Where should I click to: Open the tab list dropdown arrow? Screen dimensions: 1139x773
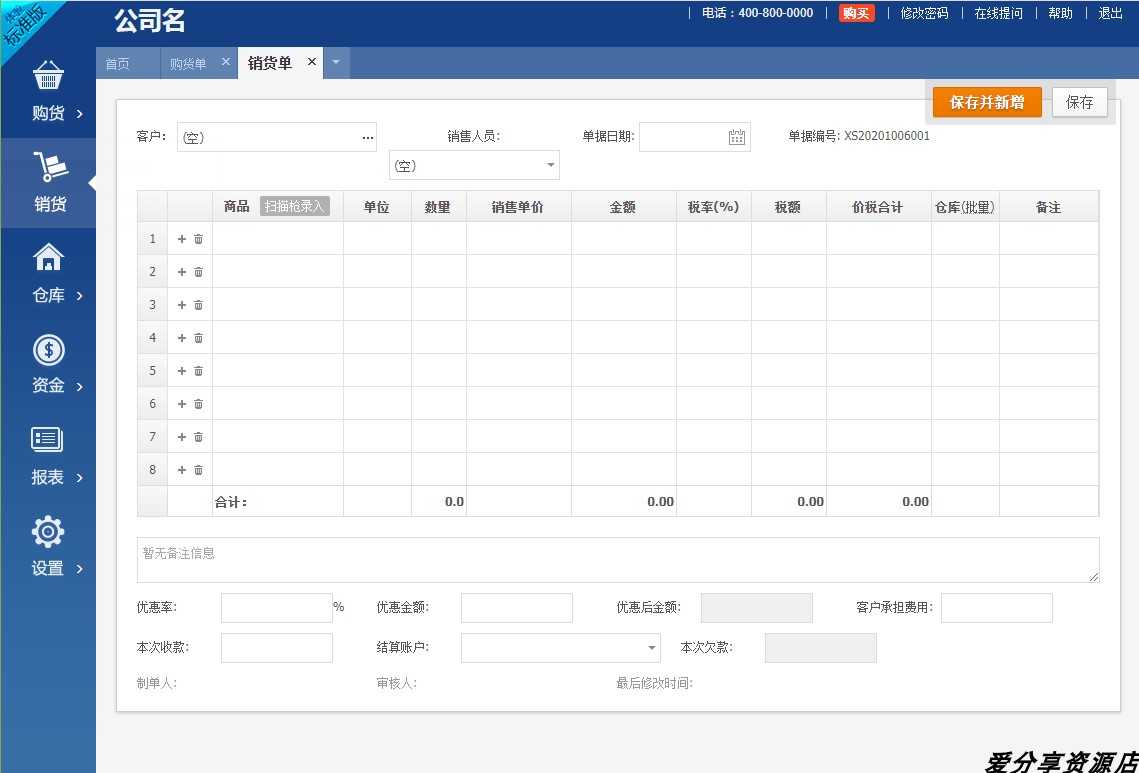click(x=336, y=62)
